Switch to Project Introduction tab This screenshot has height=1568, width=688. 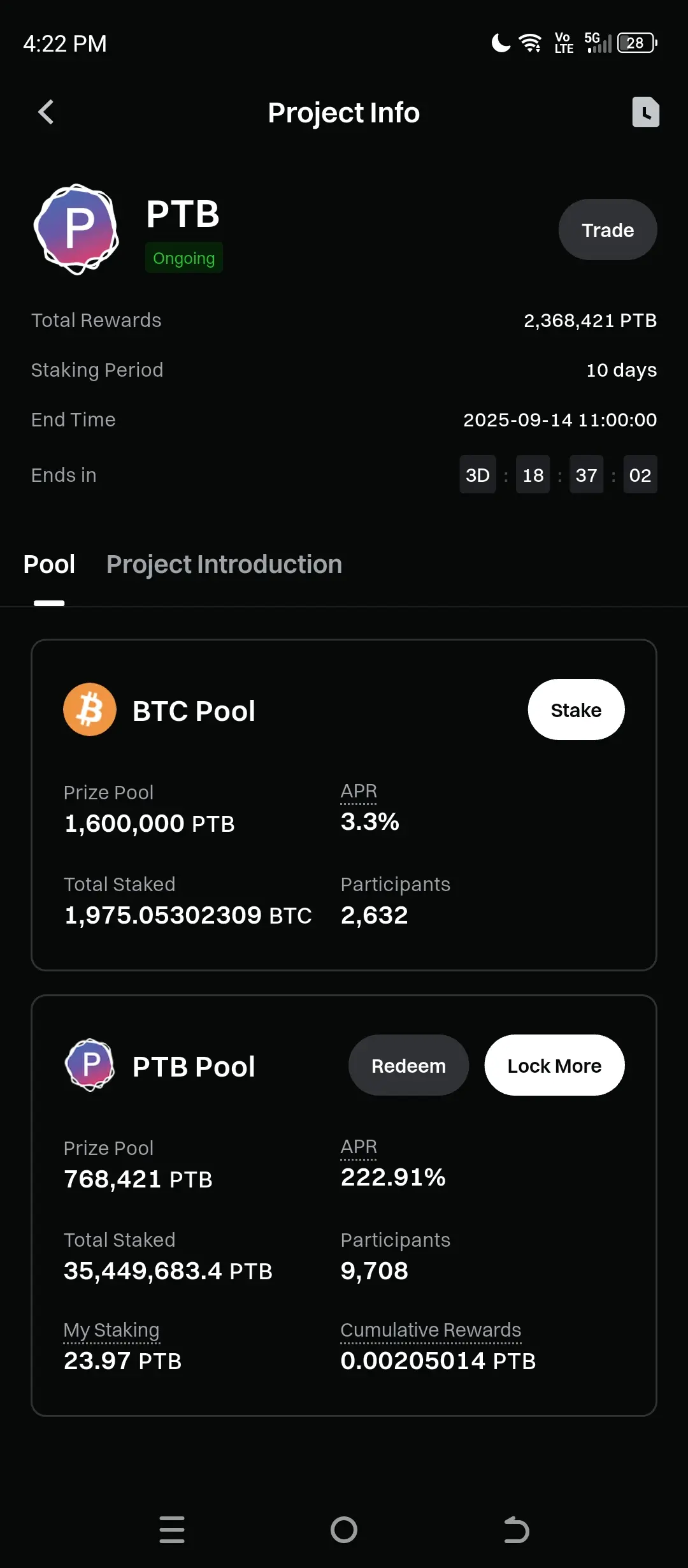click(224, 564)
